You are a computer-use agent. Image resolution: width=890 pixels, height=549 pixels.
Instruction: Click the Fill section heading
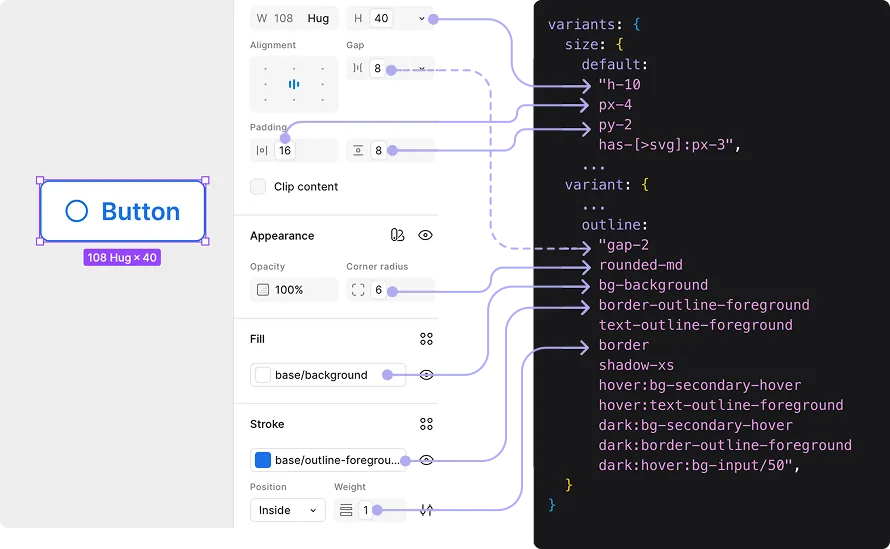click(x=257, y=339)
